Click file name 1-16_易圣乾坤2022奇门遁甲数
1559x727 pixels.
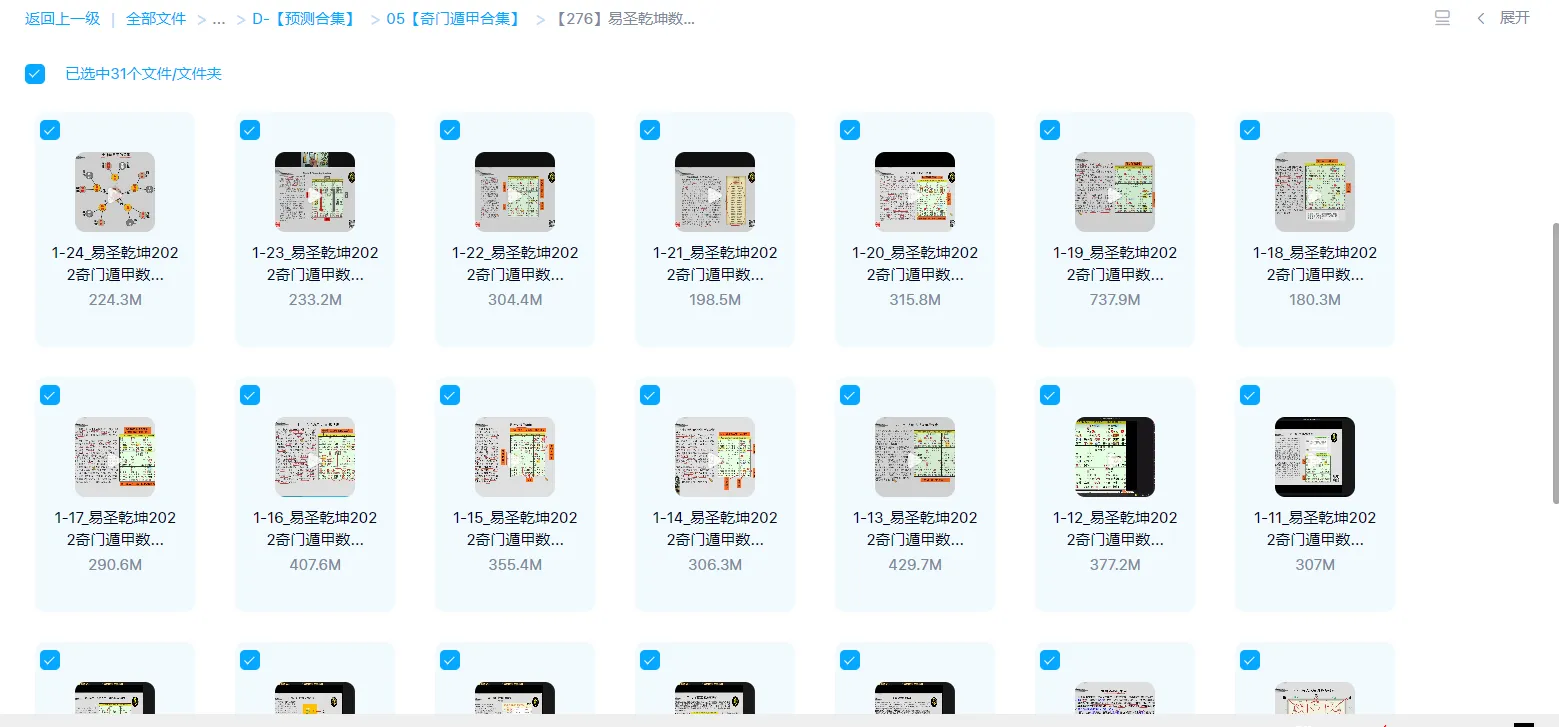coord(315,528)
